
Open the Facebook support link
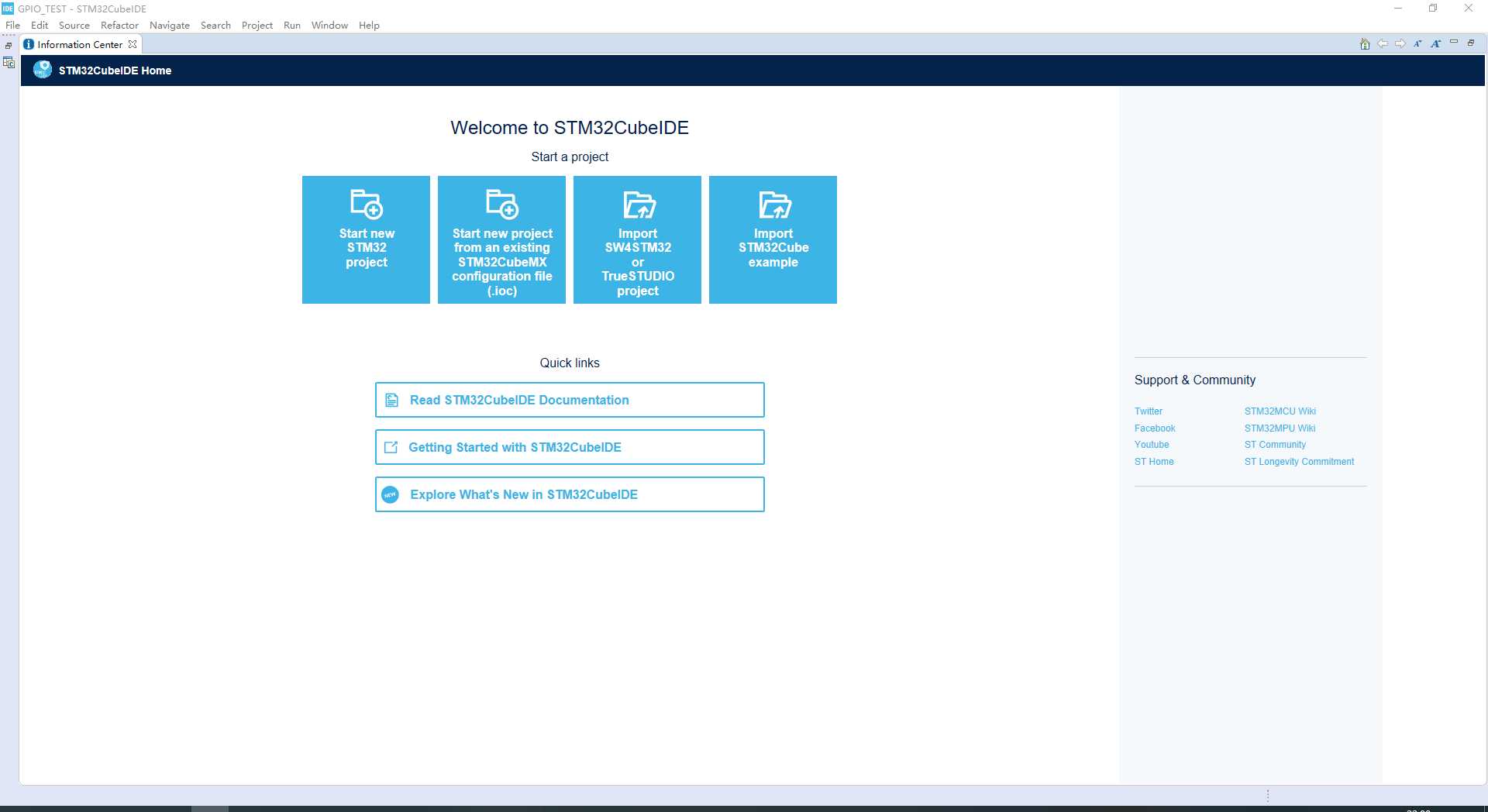pos(1155,428)
